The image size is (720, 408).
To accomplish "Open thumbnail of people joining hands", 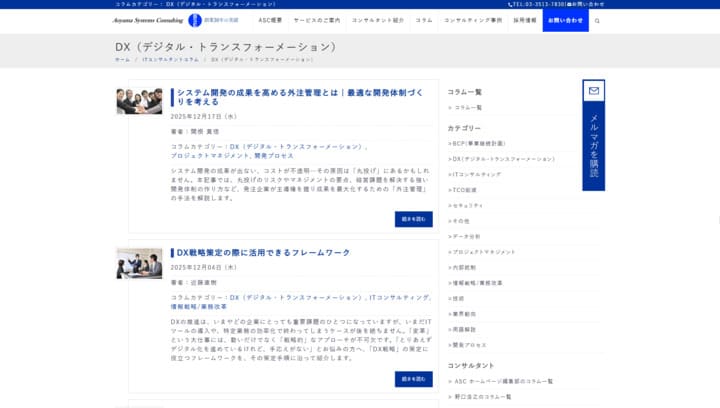I will tap(139, 101).
